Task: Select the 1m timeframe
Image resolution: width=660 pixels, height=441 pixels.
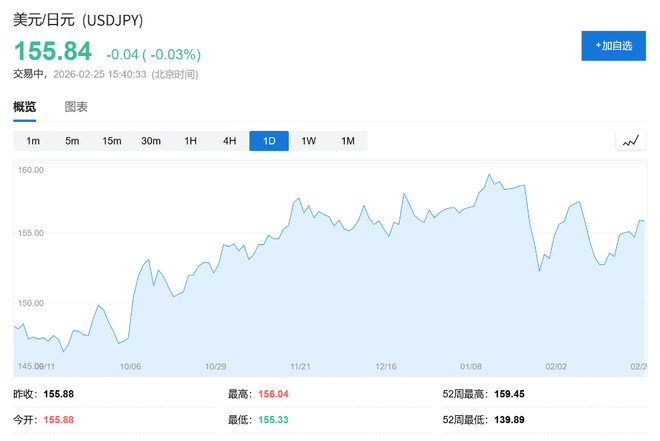Action: (33, 141)
